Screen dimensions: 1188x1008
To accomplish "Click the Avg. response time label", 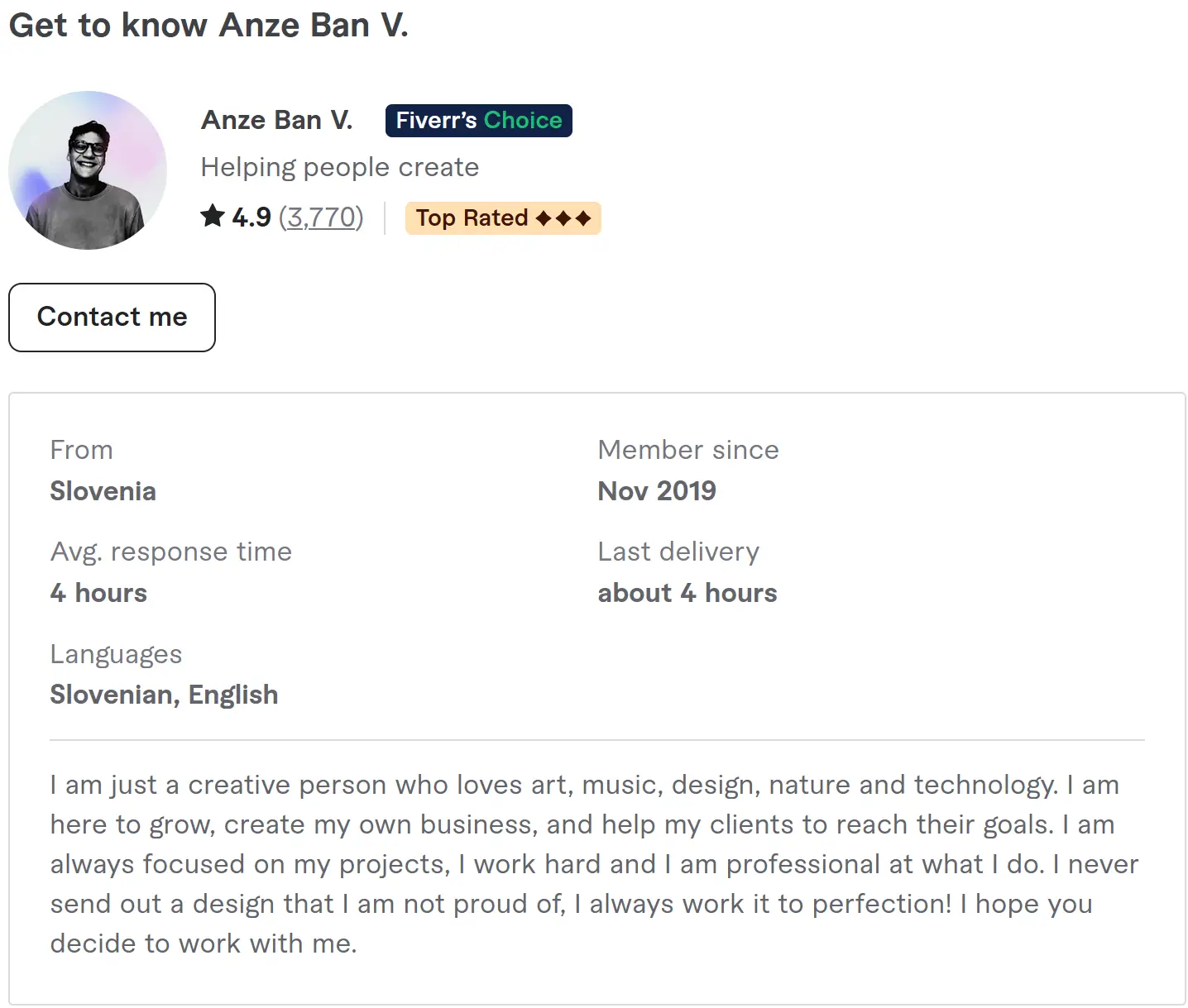I will (171, 552).
